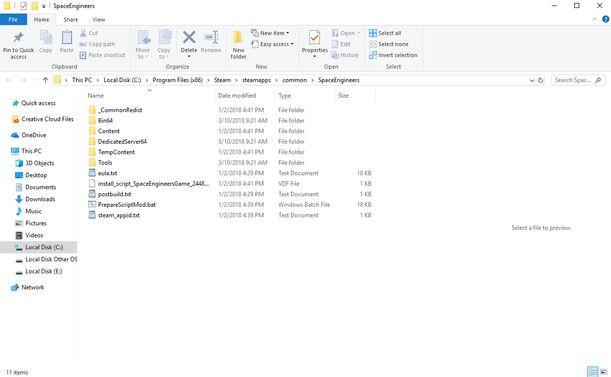Open Creative Cloud Files in sidebar

click(x=47, y=119)
